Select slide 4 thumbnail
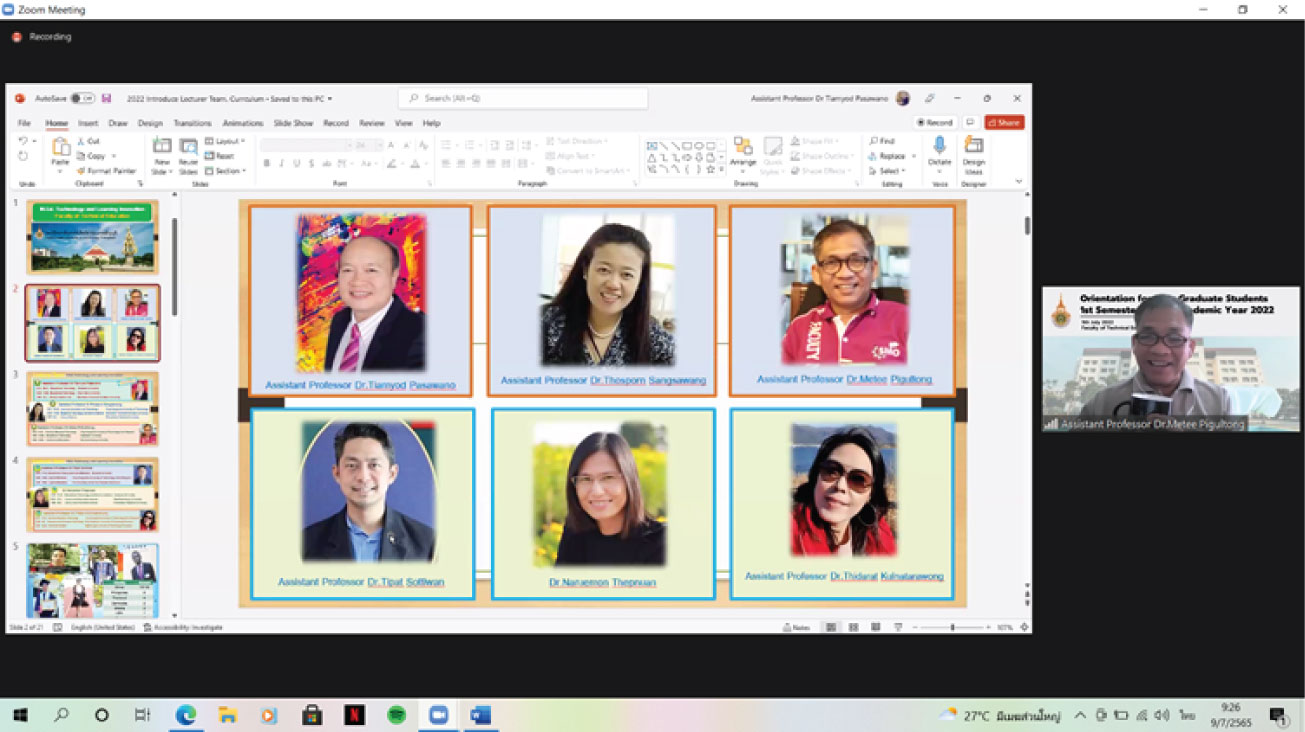Viewport: 1305px width, 732px height. coord(92,494)
